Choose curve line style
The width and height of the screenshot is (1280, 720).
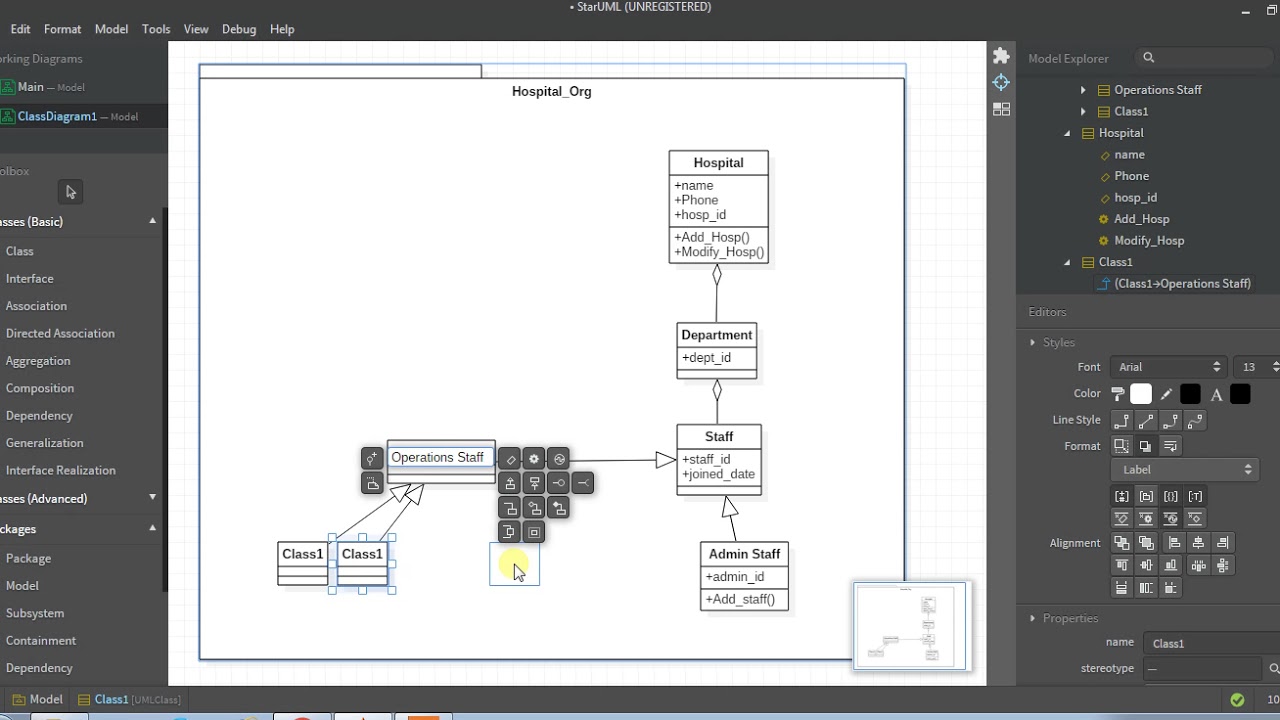(x=1194, y=420)
